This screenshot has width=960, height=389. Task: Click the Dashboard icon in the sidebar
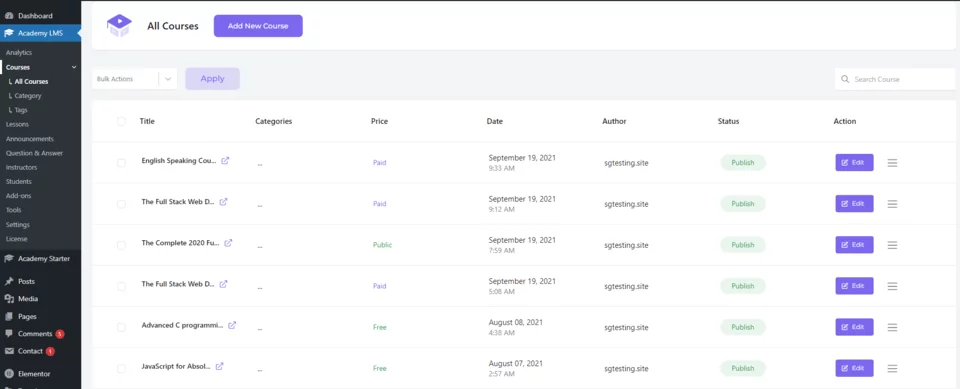pos(9,16)
